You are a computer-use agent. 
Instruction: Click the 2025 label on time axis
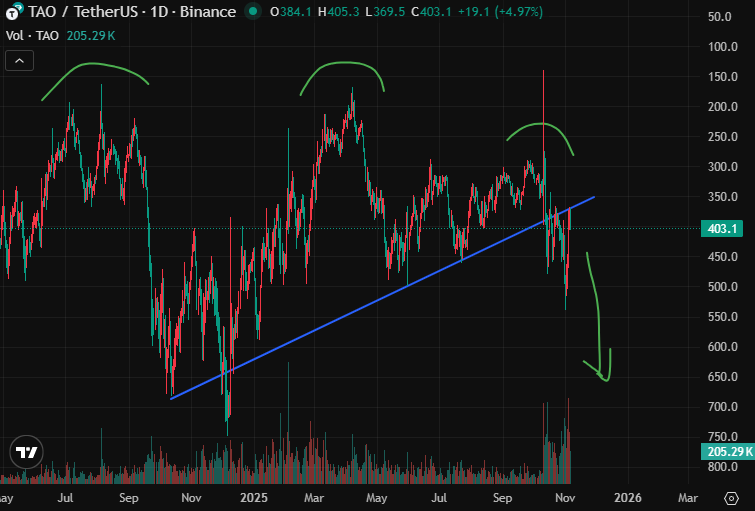tap(254, 498)
